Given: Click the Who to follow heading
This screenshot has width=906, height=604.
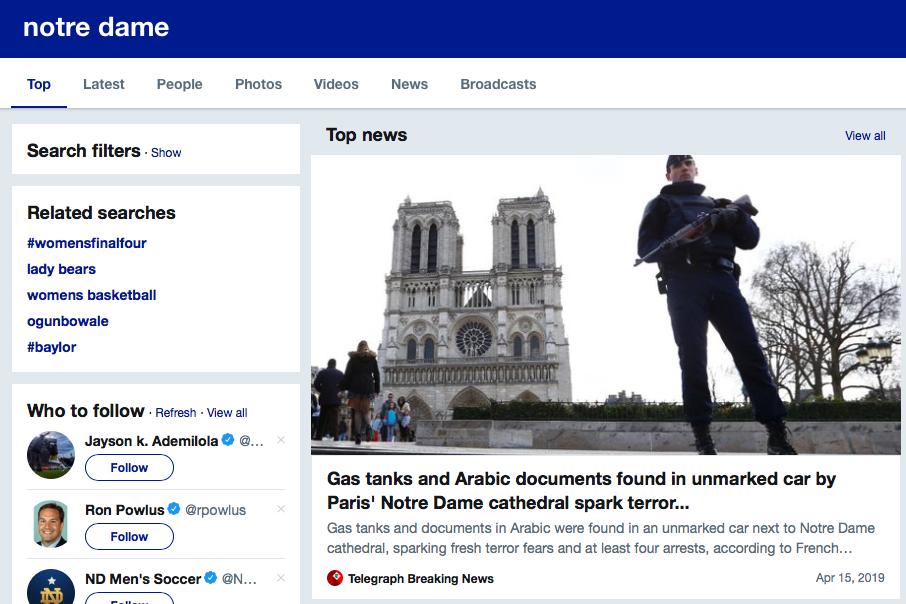Looking at the screenshot, I should tap(86, 411).
